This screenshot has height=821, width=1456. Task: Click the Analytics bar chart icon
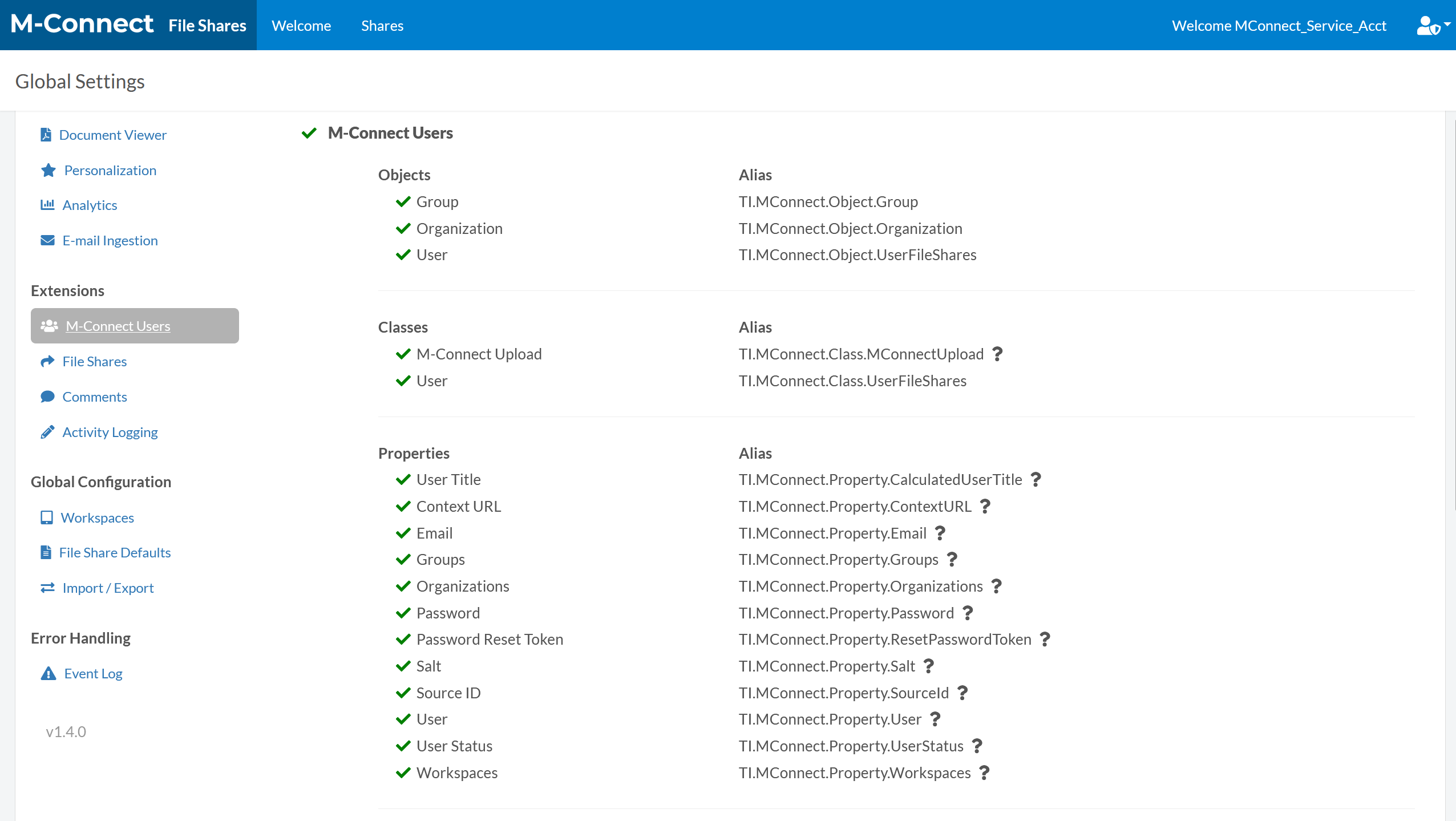click(47, 205)
